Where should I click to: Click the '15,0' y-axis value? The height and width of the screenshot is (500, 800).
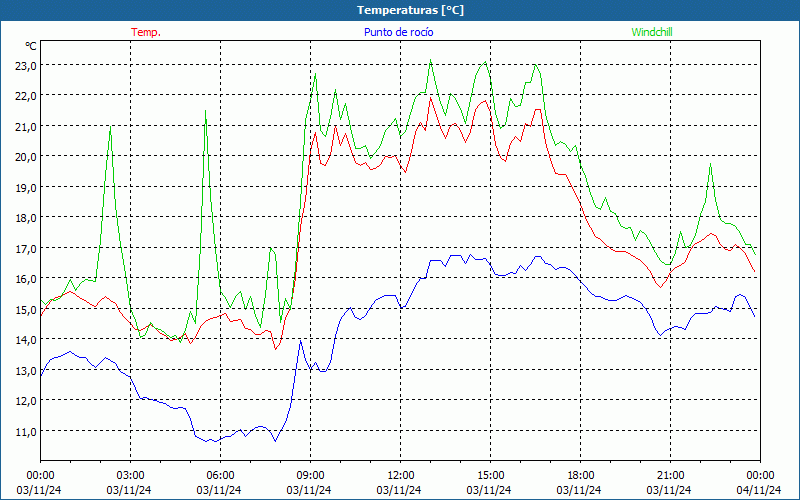click(x=26, y=309)
